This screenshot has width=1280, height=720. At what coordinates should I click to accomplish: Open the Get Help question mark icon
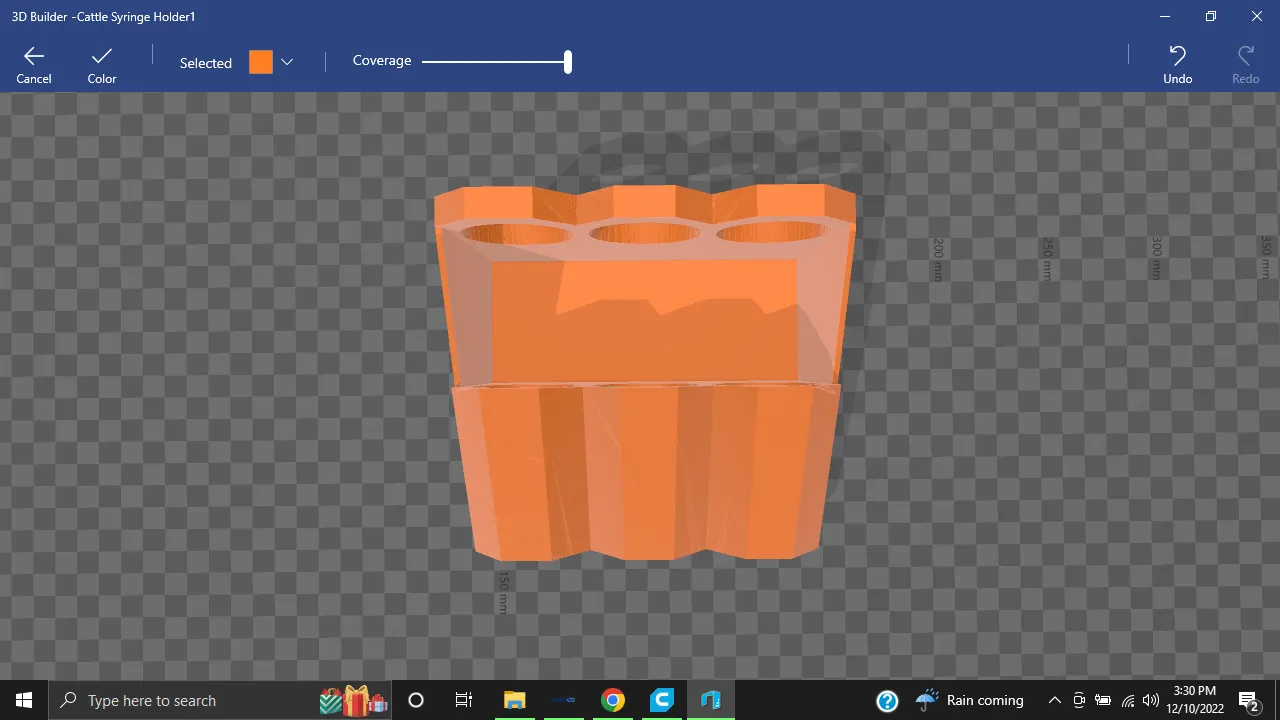887,701
